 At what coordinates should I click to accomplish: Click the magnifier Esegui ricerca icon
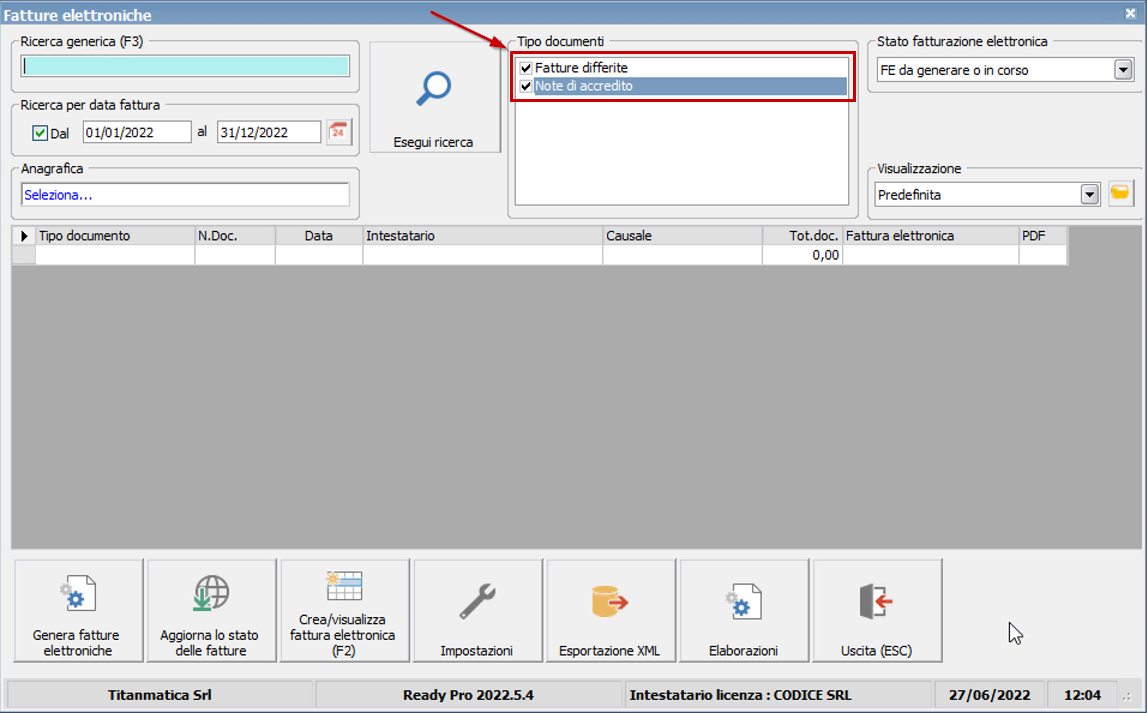434,90
